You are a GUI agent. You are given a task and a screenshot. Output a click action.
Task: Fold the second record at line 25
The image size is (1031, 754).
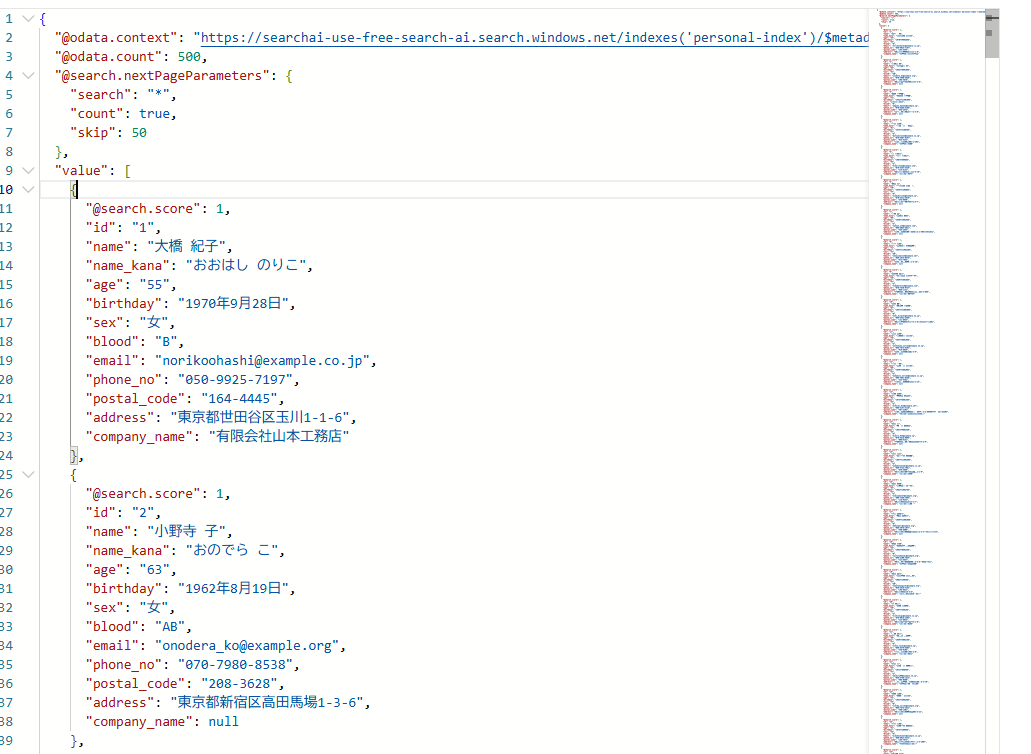pos(27,475)
